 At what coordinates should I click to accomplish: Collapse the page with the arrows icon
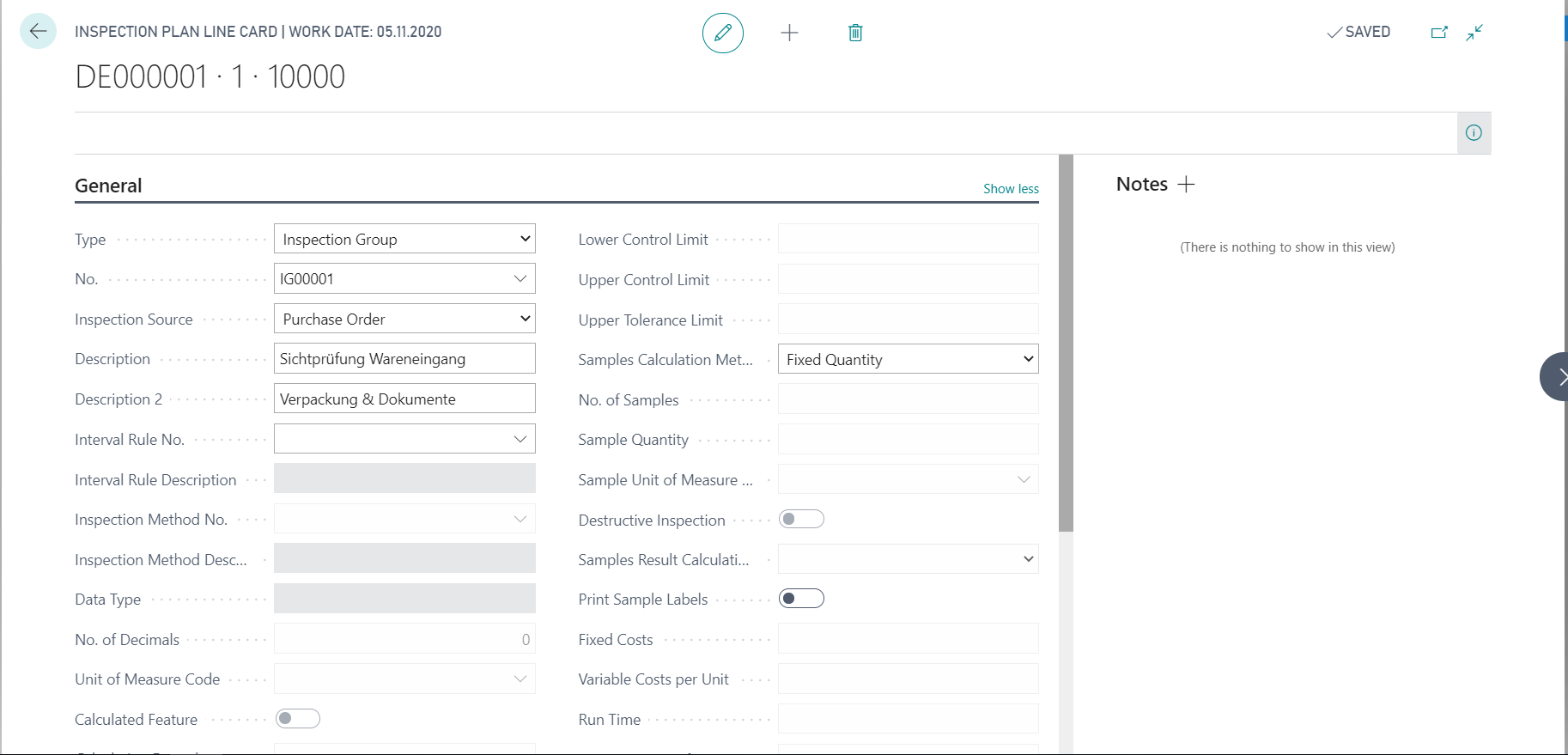tap(1474, 33)
